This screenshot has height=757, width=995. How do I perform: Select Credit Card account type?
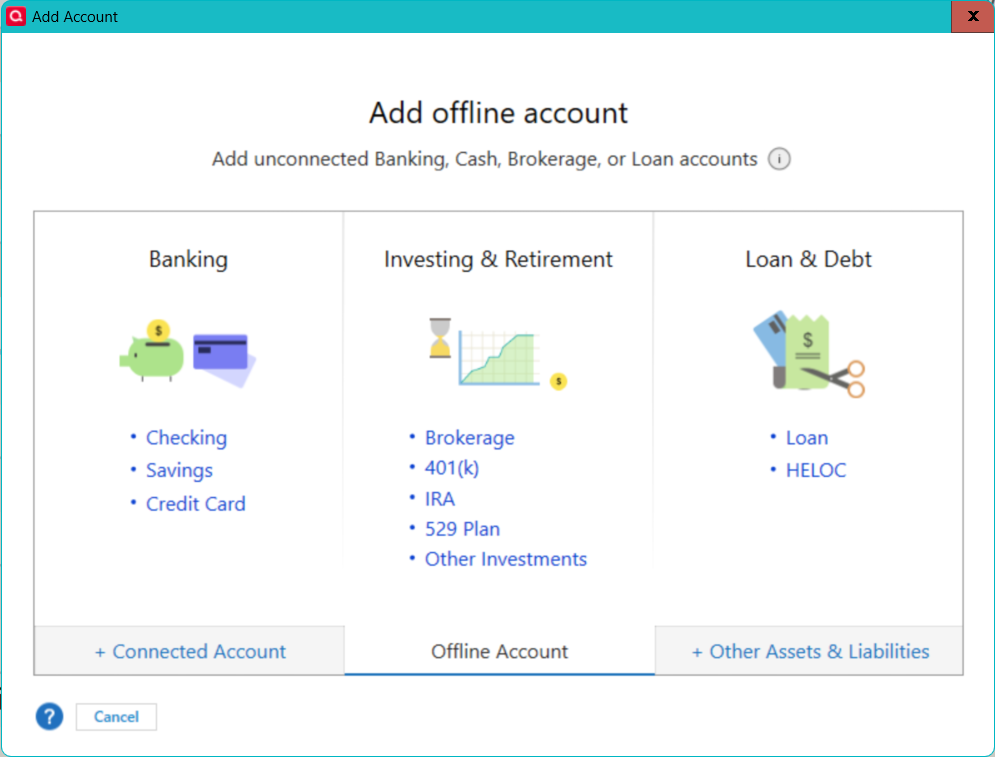click(195, 504)
